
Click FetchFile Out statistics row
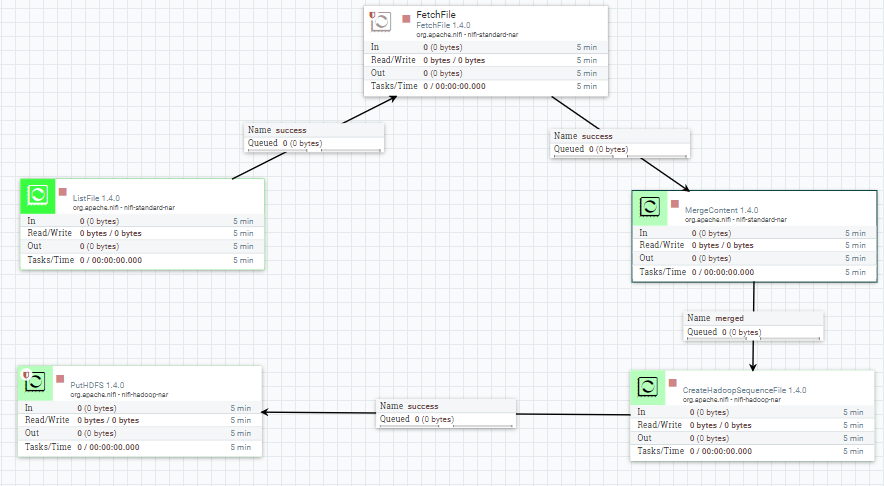[x=486, y=73]
